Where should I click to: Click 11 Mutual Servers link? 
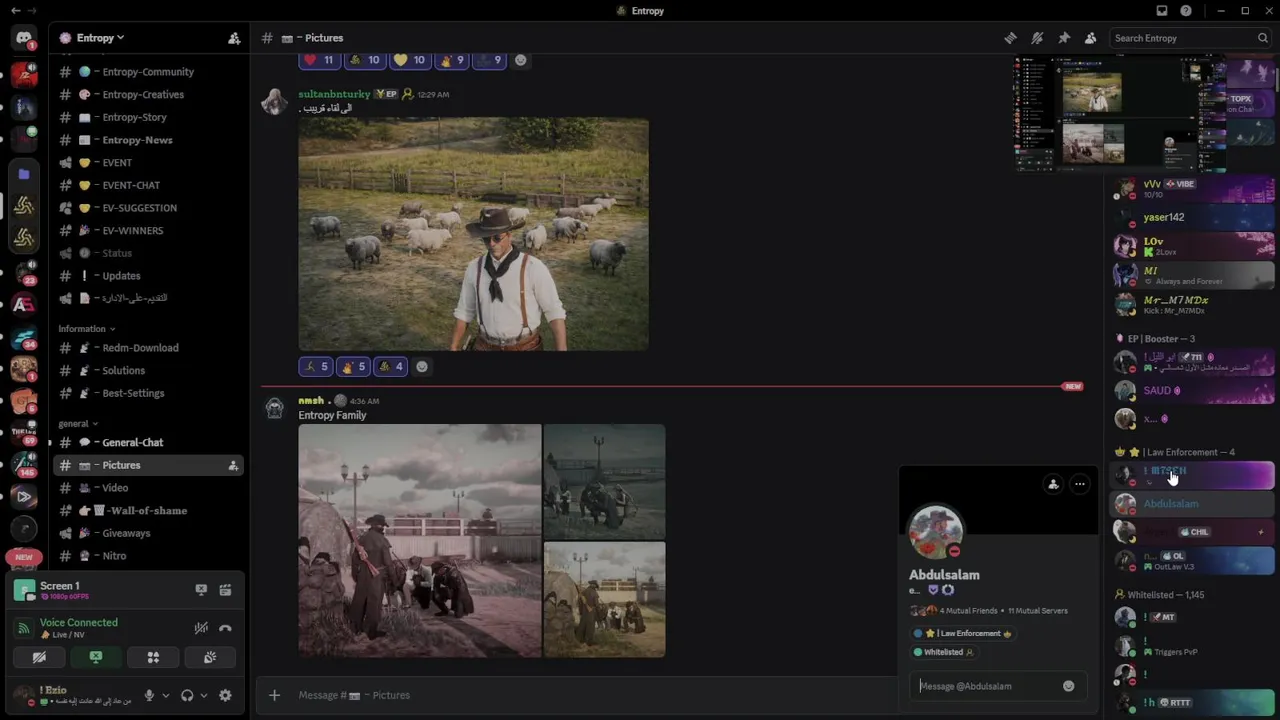[1038, 611]
